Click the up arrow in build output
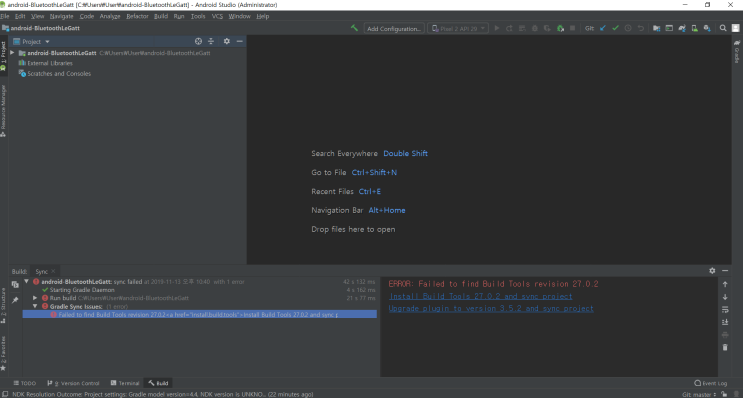This screenshot has width=743, height=398. [725, 284]
